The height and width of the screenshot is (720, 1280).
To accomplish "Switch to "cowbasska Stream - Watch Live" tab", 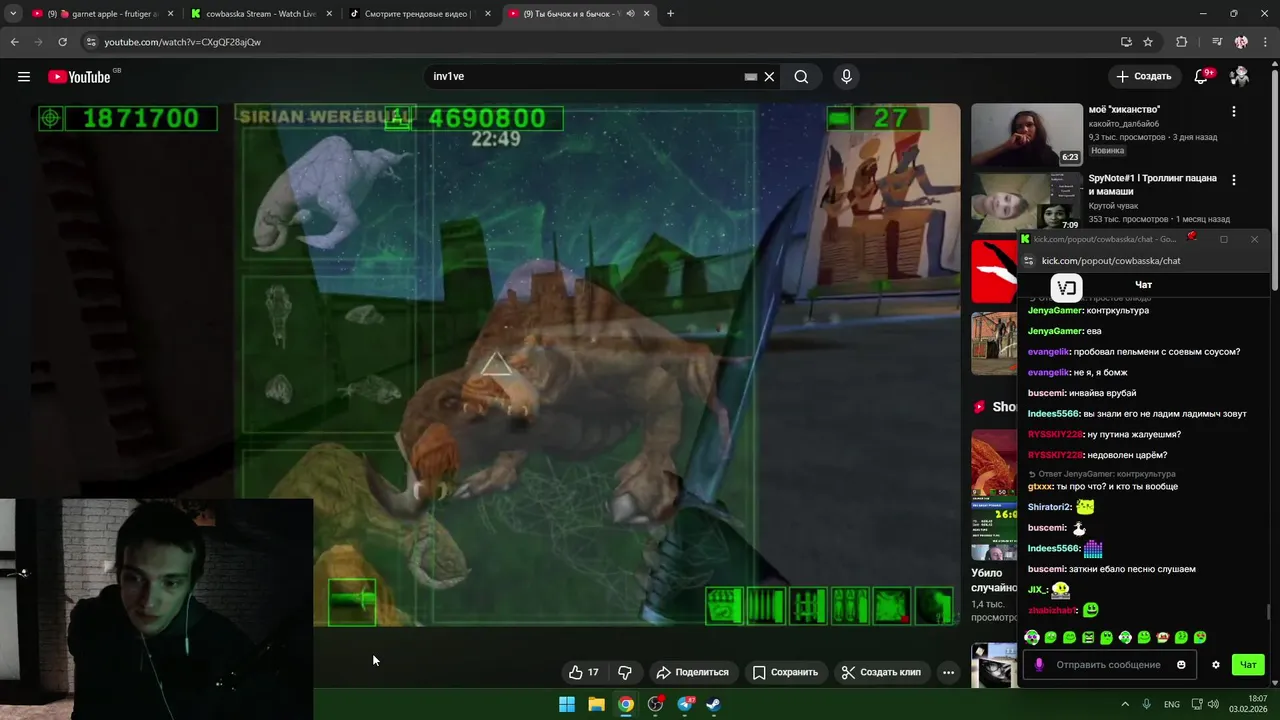I will coord(260,14).
